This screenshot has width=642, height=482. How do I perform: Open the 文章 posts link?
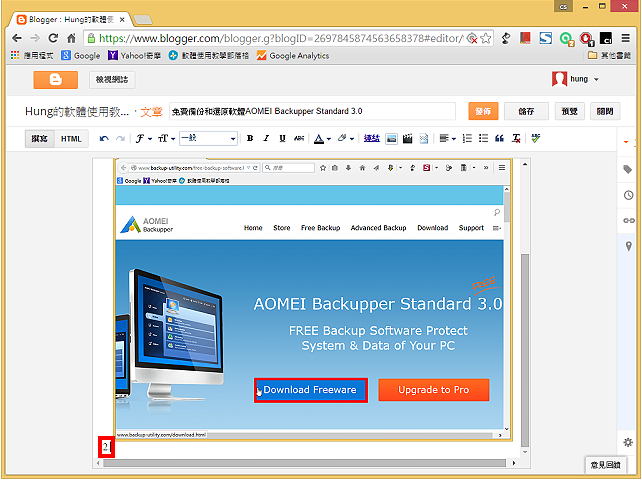[151, 111]
